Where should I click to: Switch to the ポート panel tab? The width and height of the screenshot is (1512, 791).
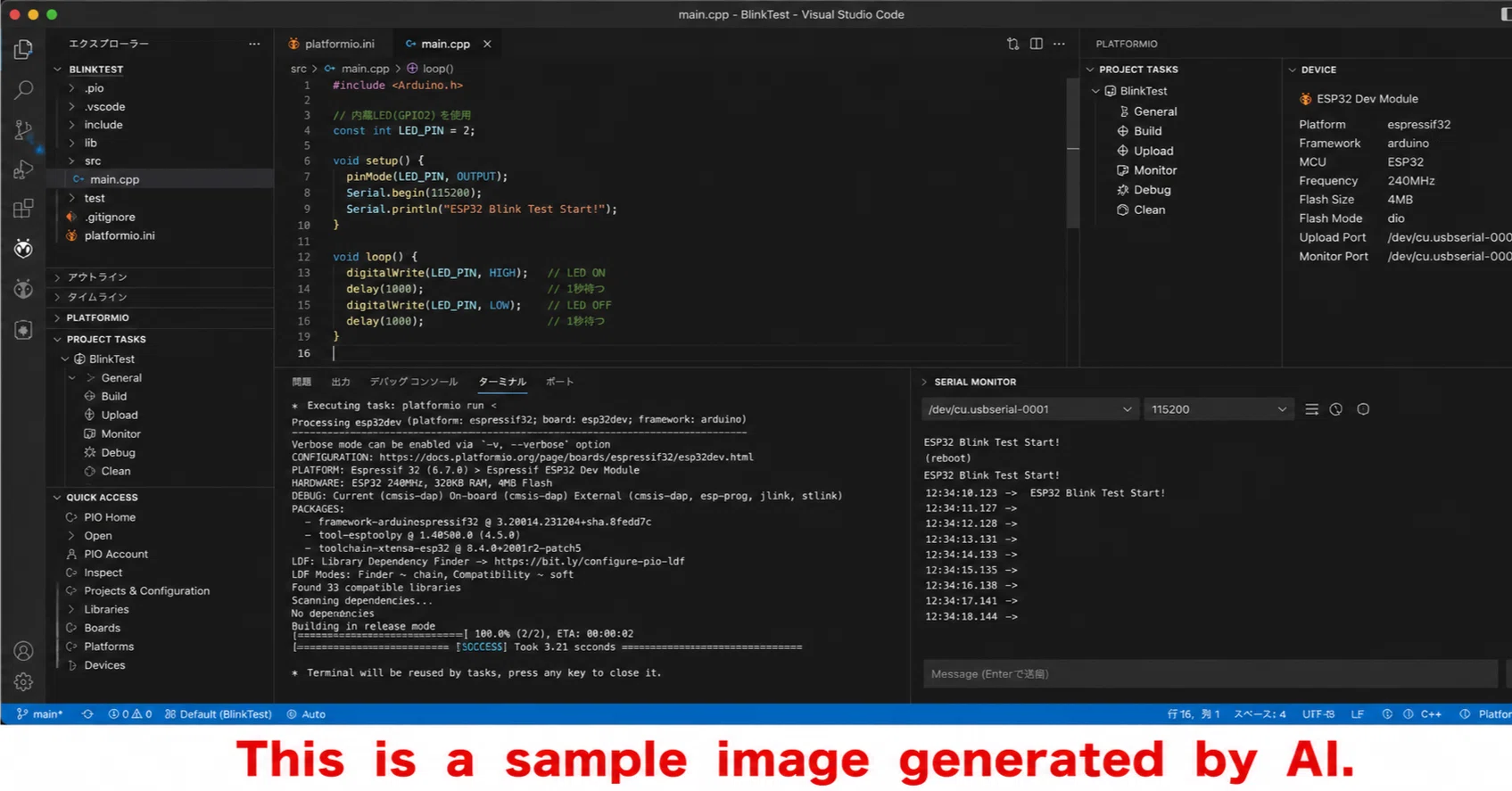tap(560, 382)
